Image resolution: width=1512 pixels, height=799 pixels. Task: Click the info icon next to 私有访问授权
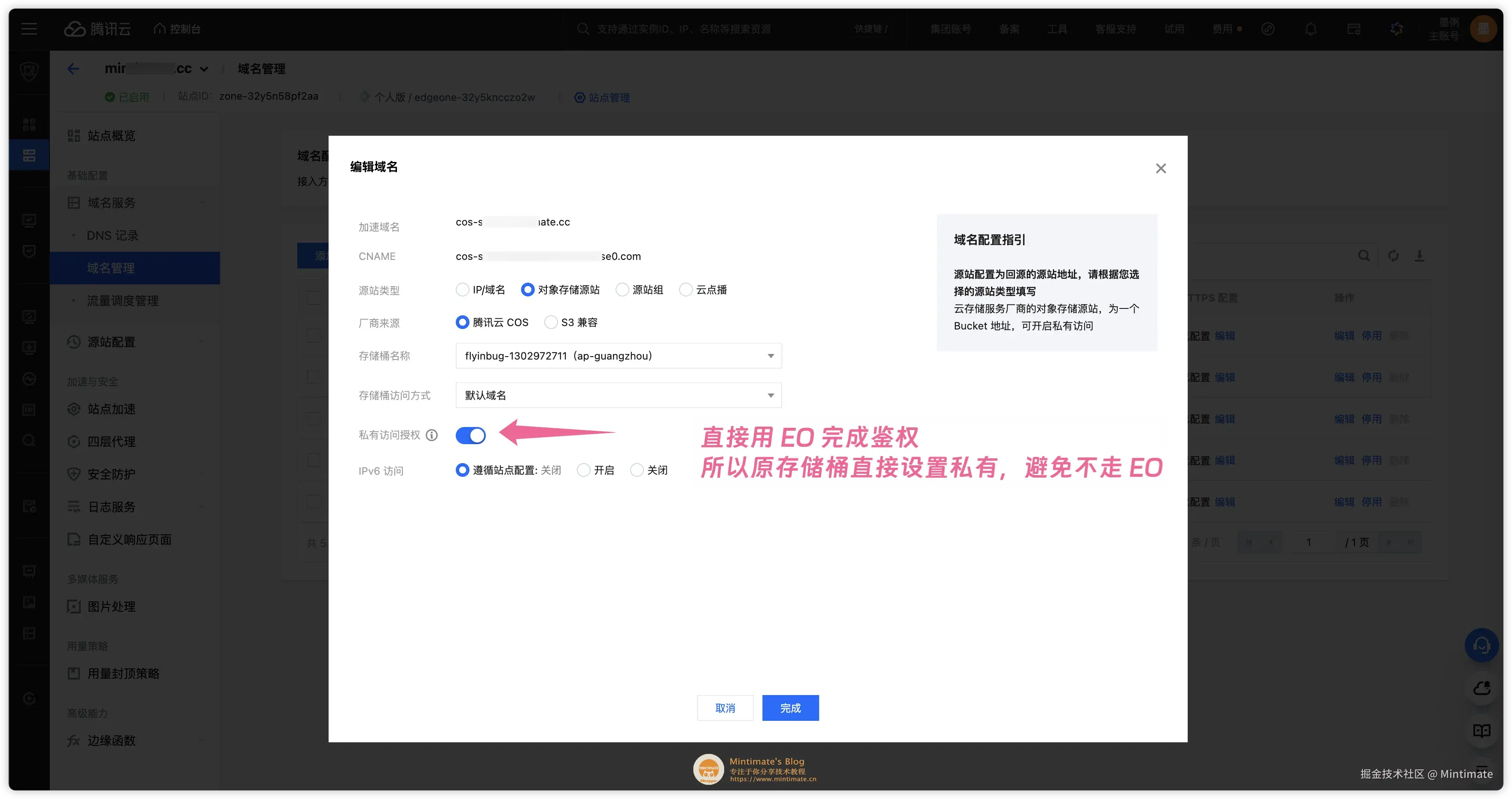coord(432,436)
